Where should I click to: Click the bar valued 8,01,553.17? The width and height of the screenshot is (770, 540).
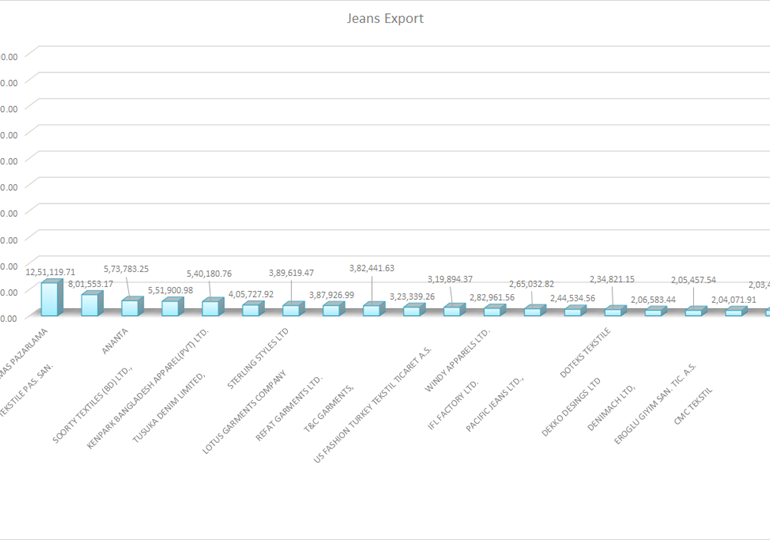pos(91,303)
